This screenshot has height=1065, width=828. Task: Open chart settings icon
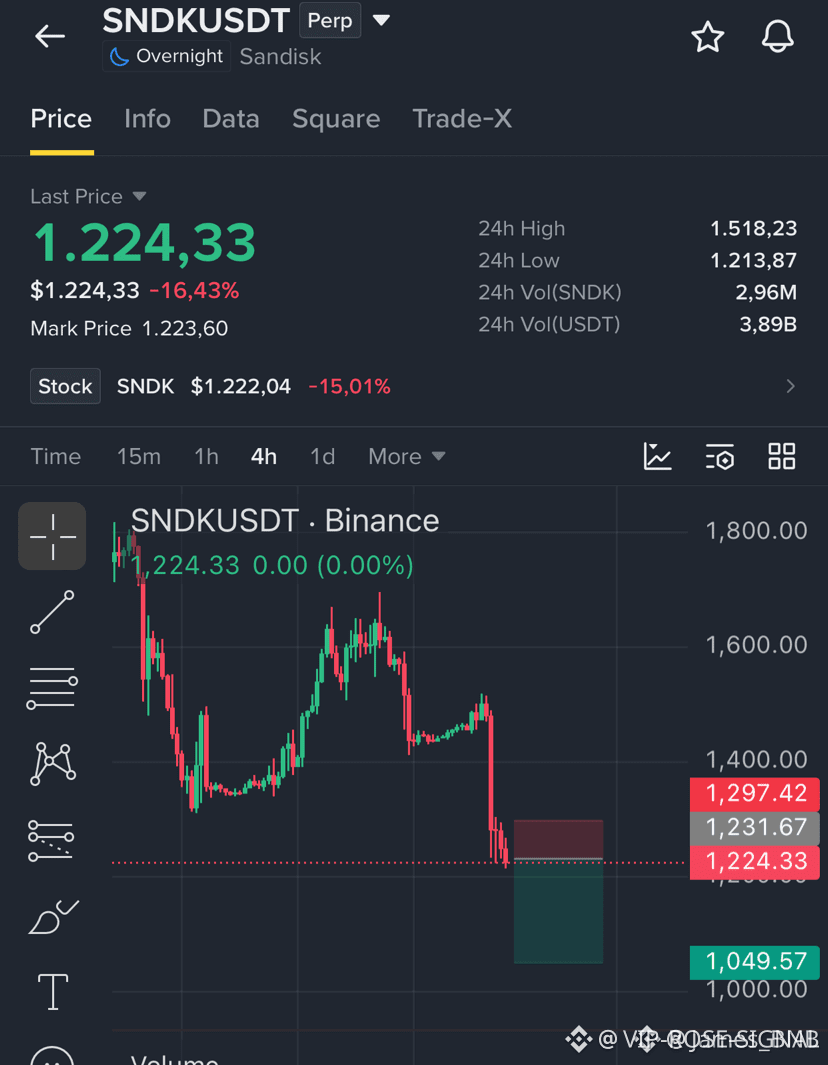point(719,456)
